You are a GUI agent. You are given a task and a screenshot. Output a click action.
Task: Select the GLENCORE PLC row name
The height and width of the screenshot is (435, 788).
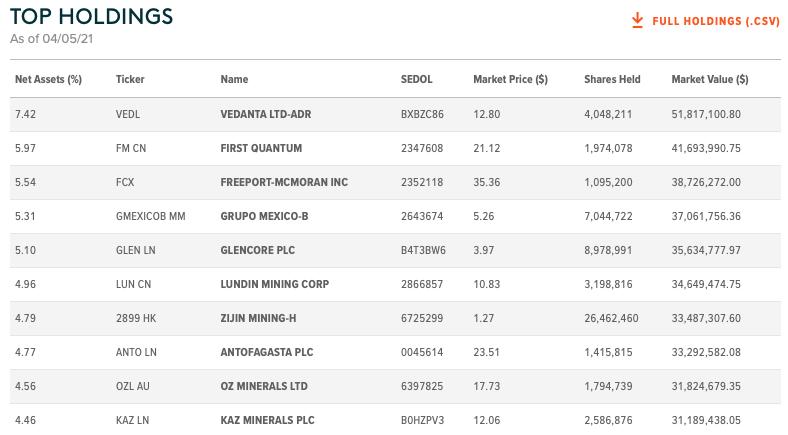pos(257,250)
